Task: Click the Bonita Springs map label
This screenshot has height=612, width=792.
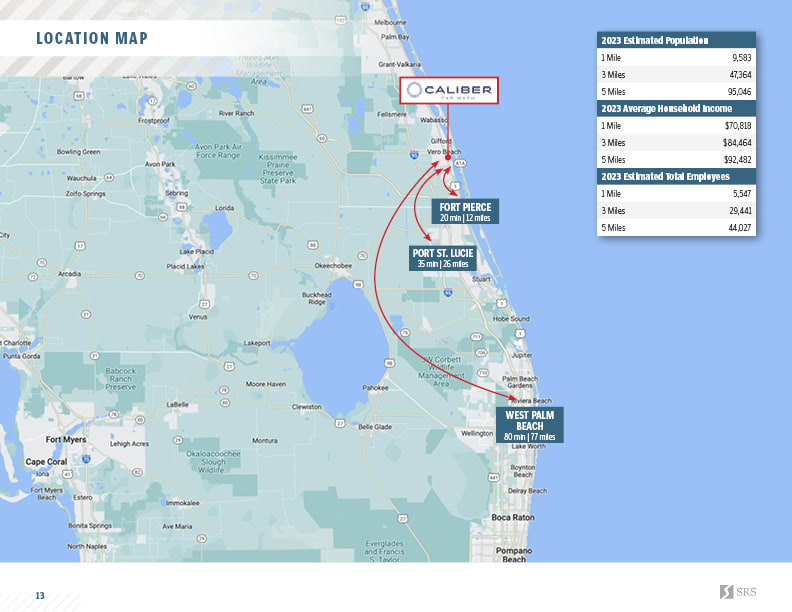Action: 90,526
